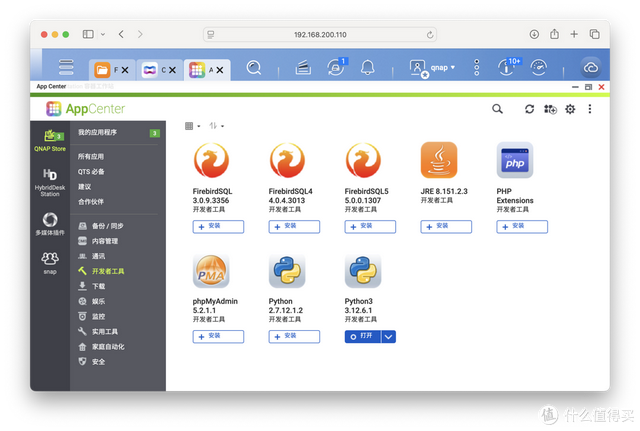Click the QTS desktop search magnifier icon
The image size is (640, 431).
(254, 68)
